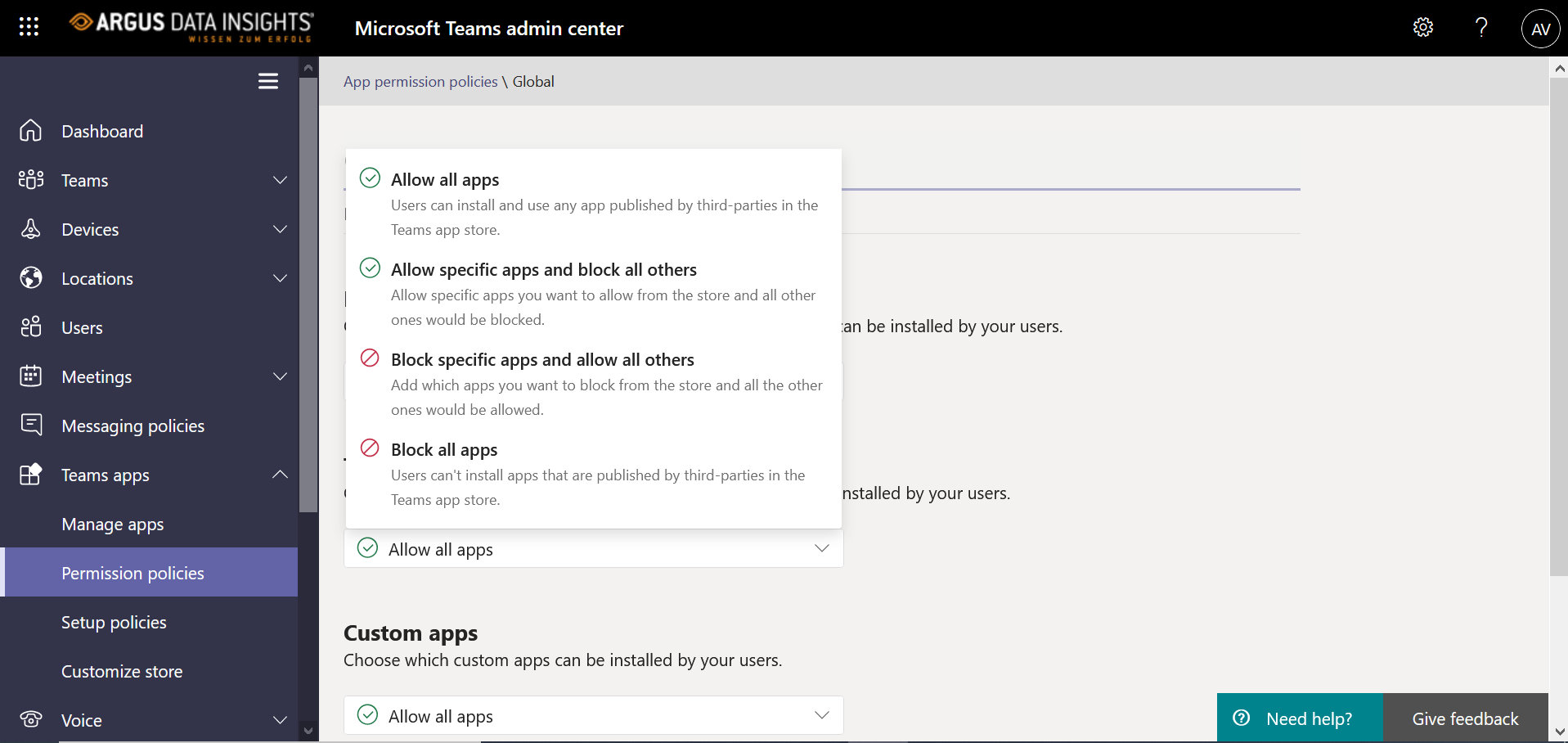Image resolution: width=1568 pixels, height=743 pixels.
Task: Click the Give feedback button
Action: point(1465,718)
